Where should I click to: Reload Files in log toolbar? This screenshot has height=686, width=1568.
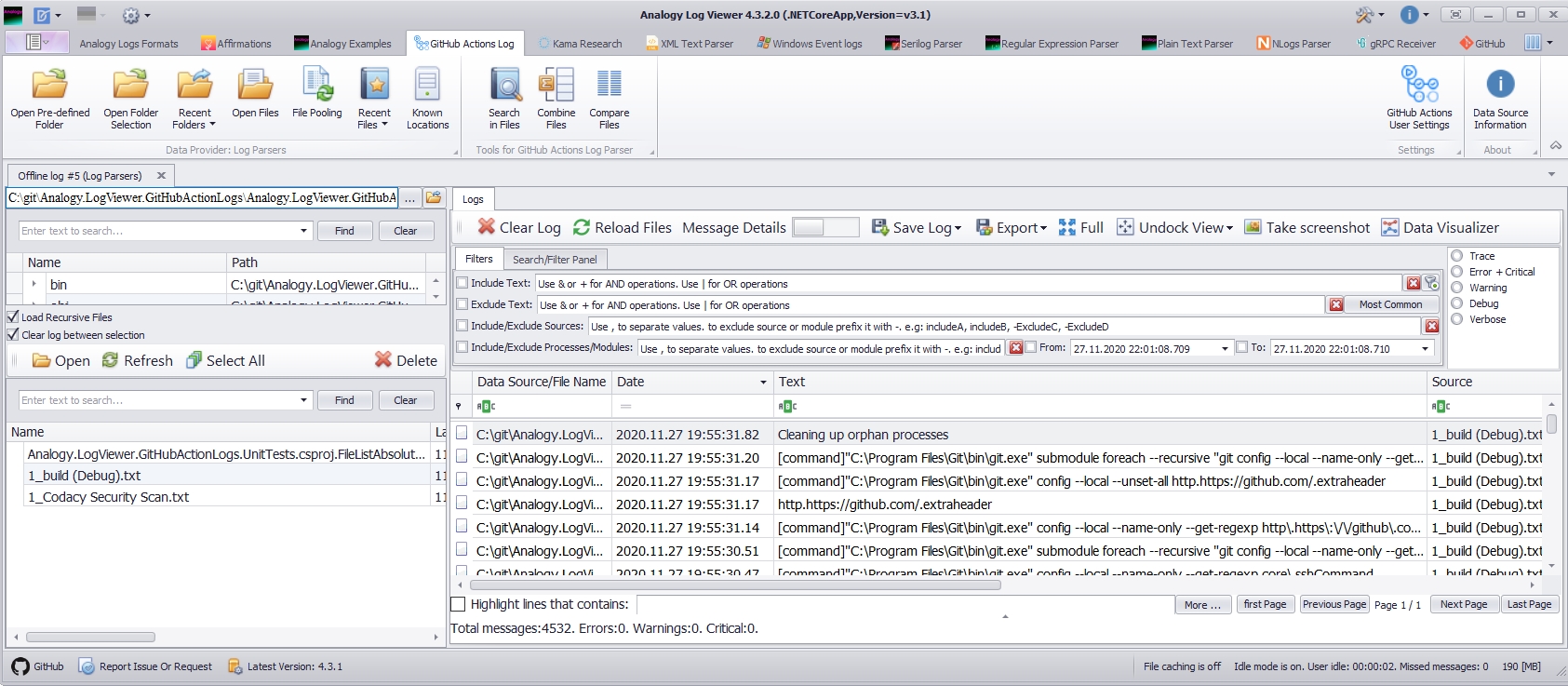(623, 227)
